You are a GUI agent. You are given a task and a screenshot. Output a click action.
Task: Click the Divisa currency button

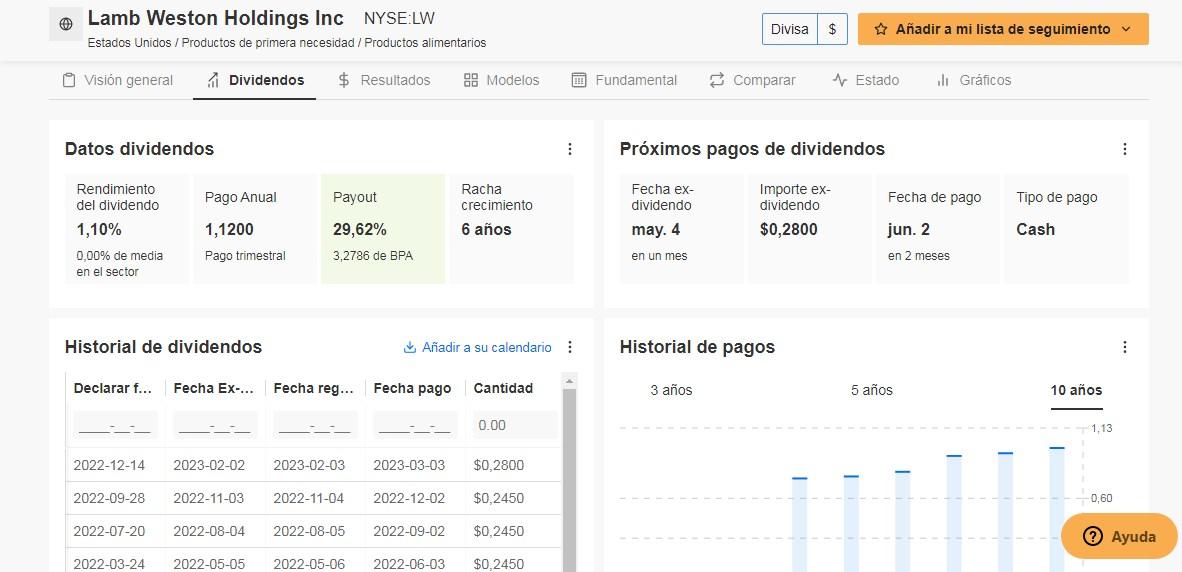click(x=789, y=29)
